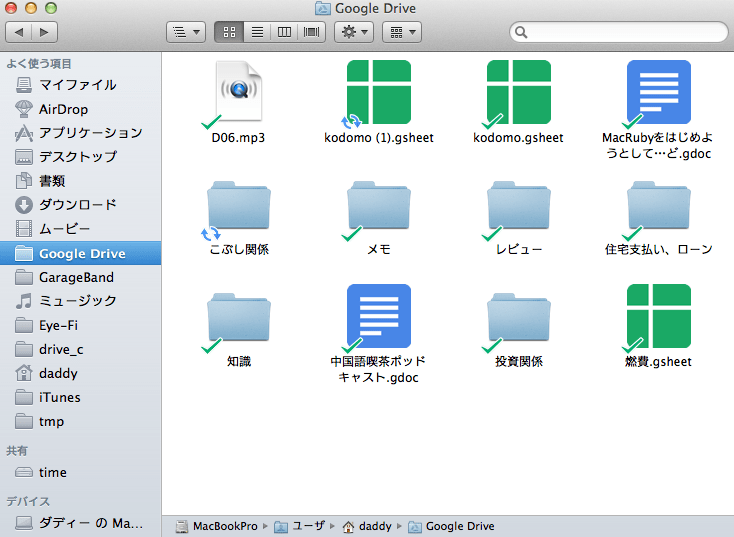Open the item arrangement dropdown
The image size is (734, 537).
coord(402,32)
